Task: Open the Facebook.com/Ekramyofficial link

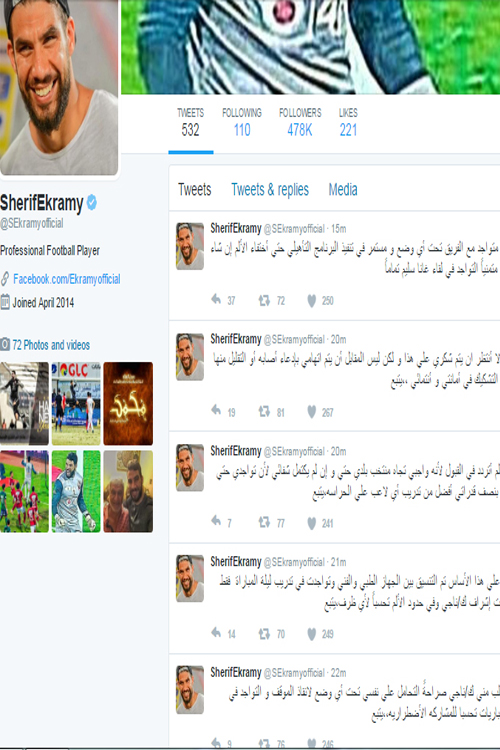Action: [x=67, y=279]
